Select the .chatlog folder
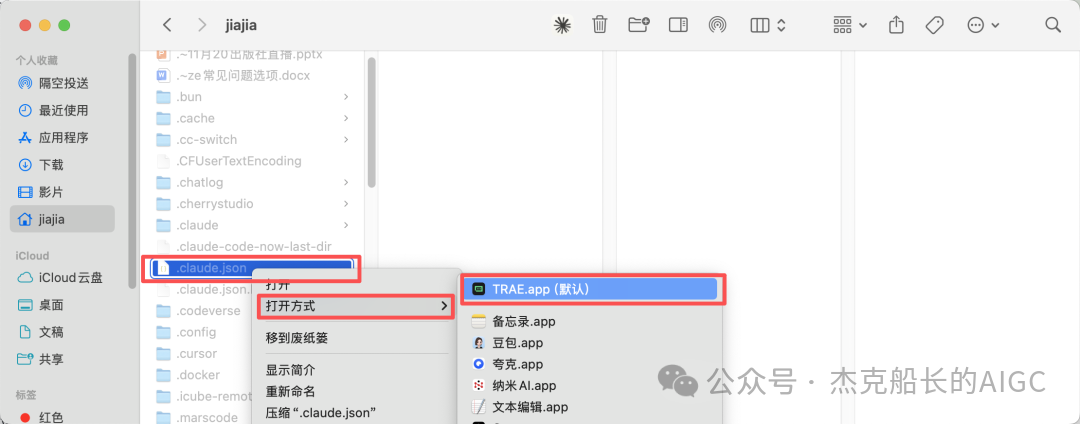The width and height of the screenshot is (1080, 424). [253, 182]
